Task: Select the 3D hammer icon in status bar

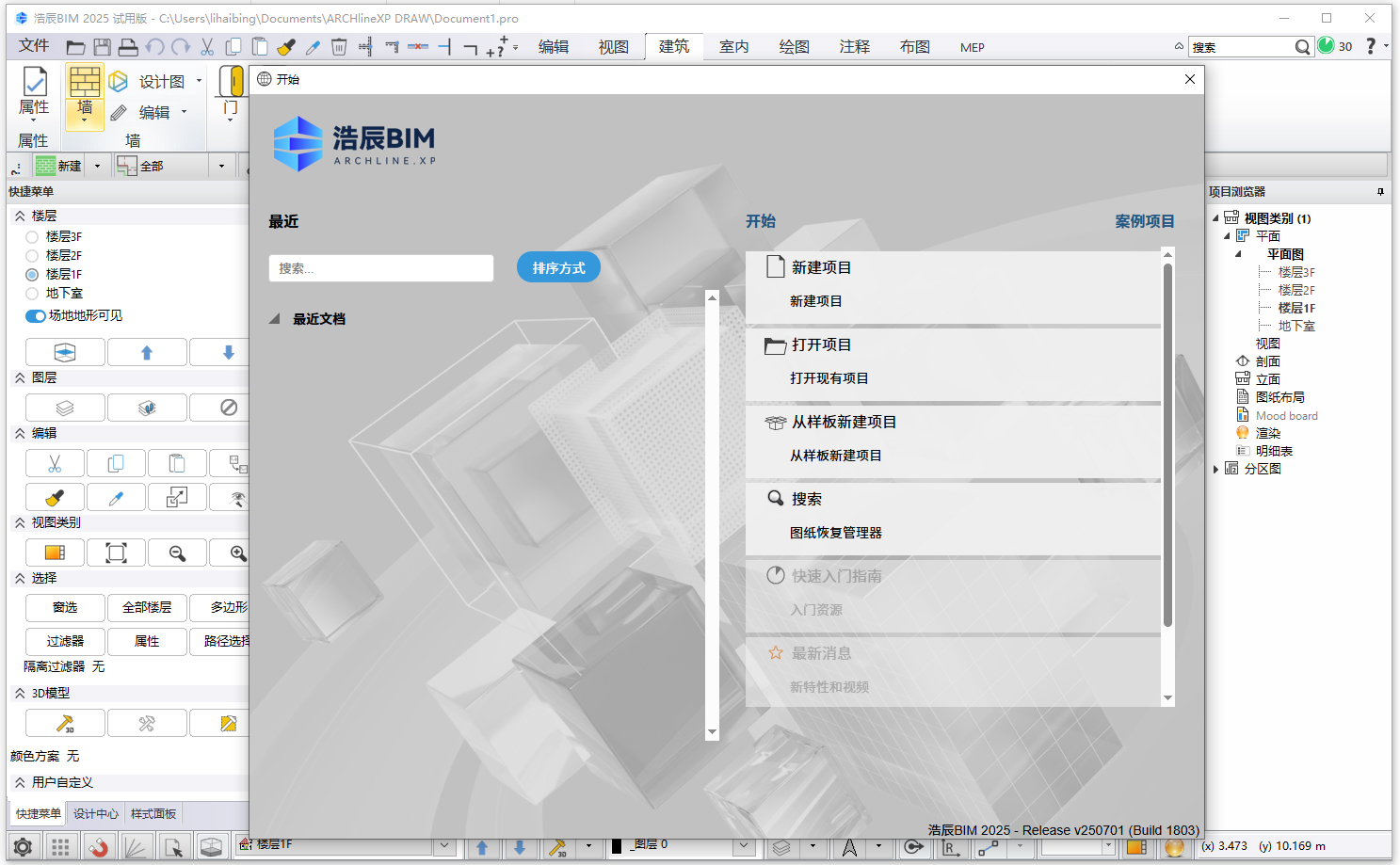Action: (556, 846)
